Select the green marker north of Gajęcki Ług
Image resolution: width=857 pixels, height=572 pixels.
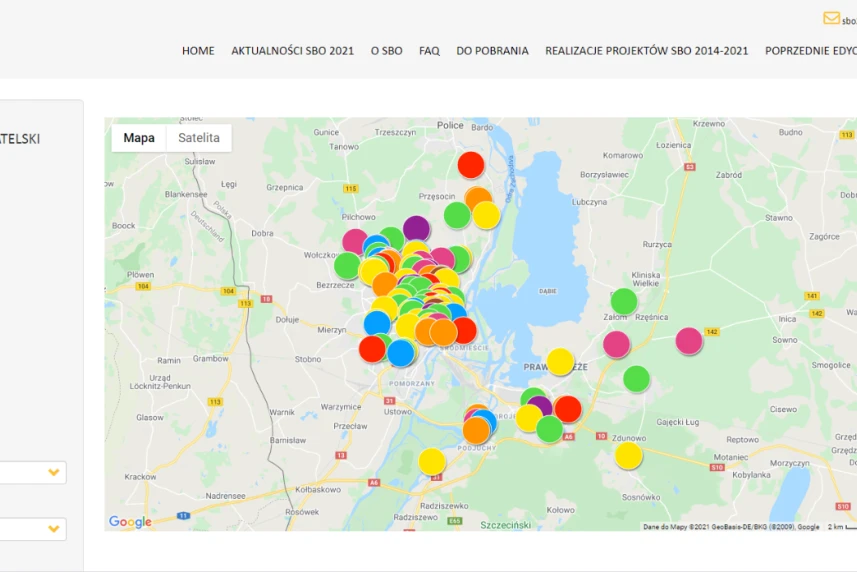coord(636,379)
